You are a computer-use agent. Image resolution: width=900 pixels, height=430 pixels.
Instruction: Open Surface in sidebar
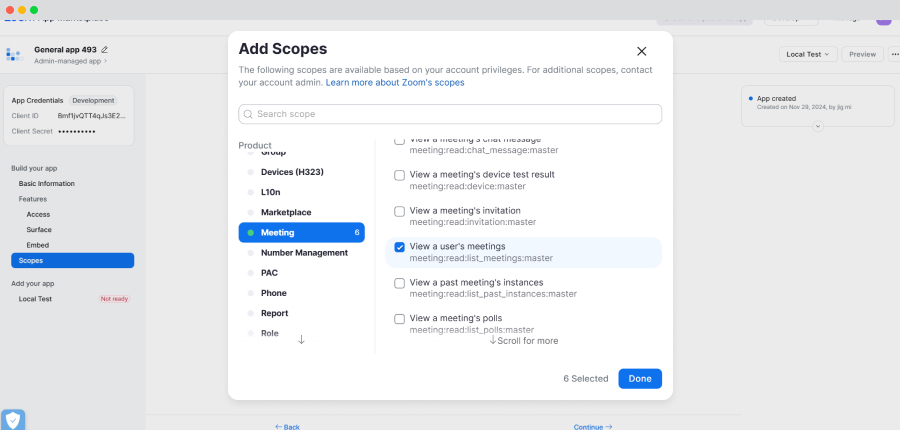pyautogui.click(x=39, y=230)
